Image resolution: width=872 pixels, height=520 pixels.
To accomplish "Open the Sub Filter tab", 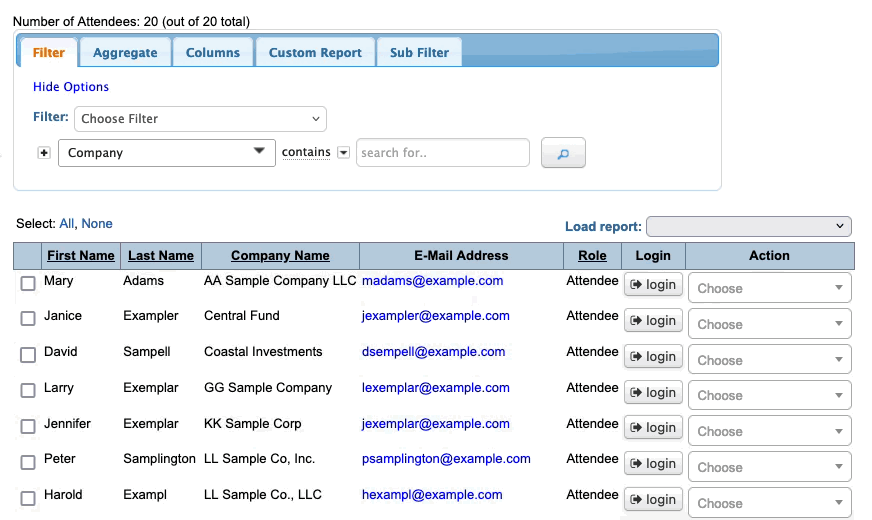I will coord(419,53).
